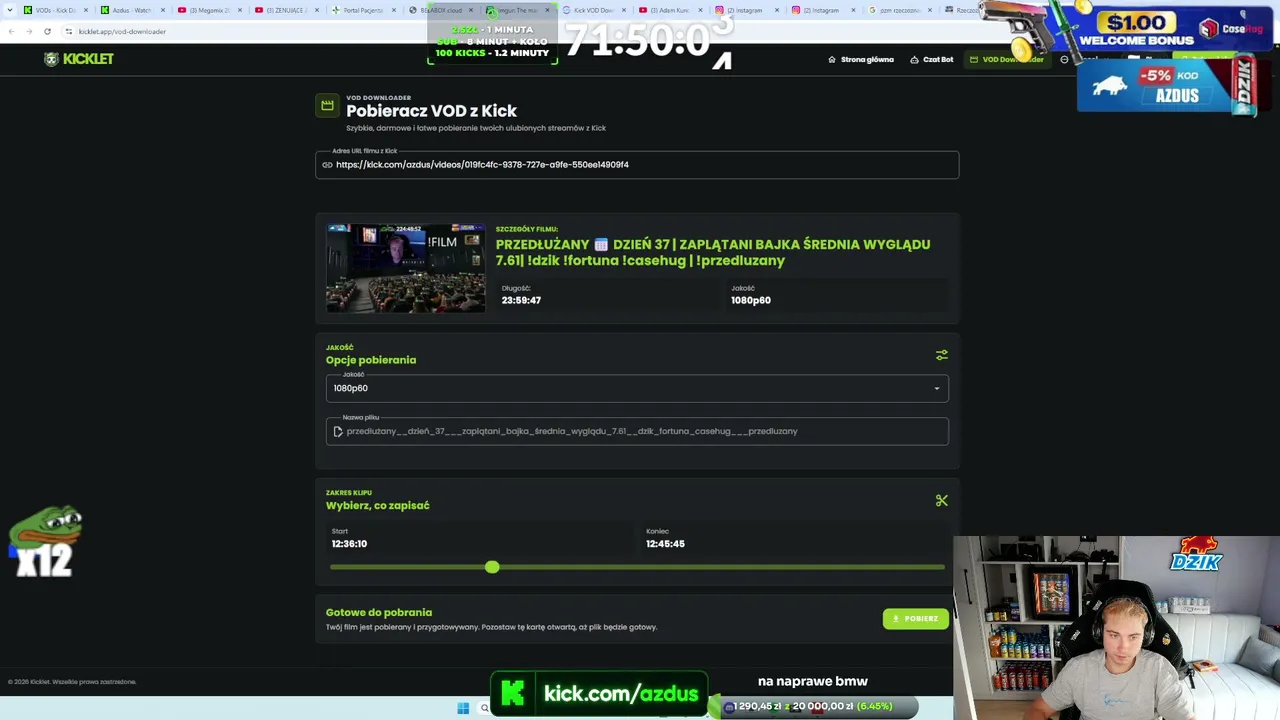This screenshot has height=720, width=1280.
Task: Close the Google search tab
Action: click(x=931, y=10)
